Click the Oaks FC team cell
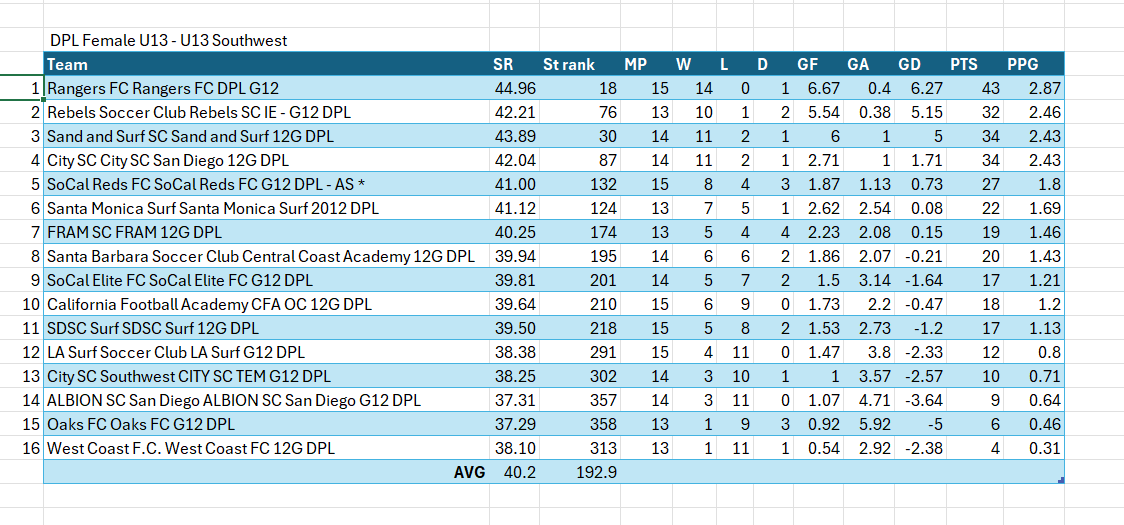Viewport: 1124px width, 525px height. click(x=141, y=425)
